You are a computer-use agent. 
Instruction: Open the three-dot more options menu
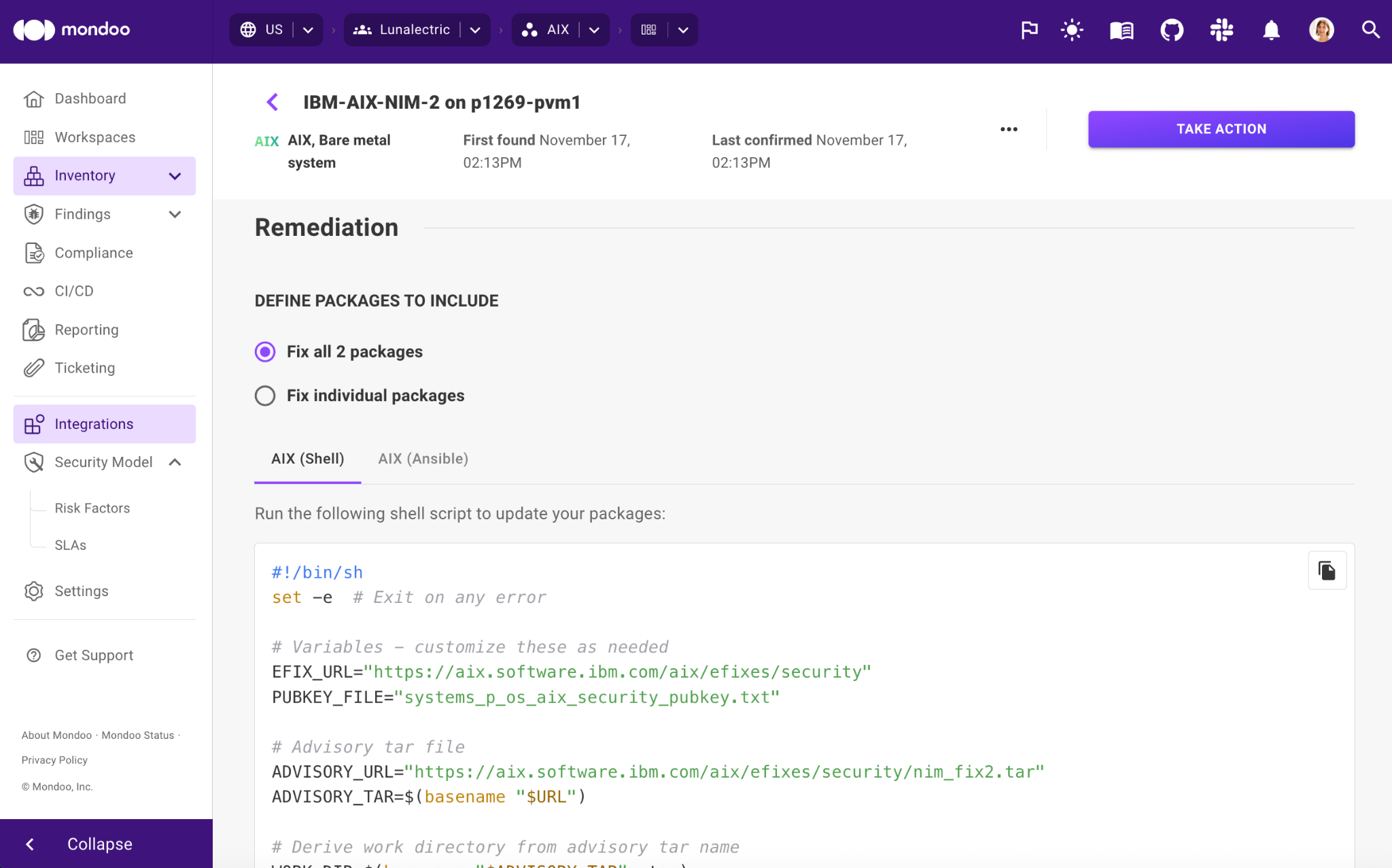1009,129
